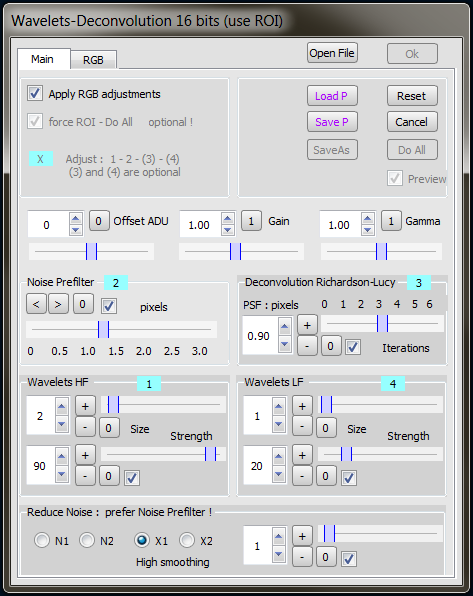Select the X1 noise radio button

(142, 540)
